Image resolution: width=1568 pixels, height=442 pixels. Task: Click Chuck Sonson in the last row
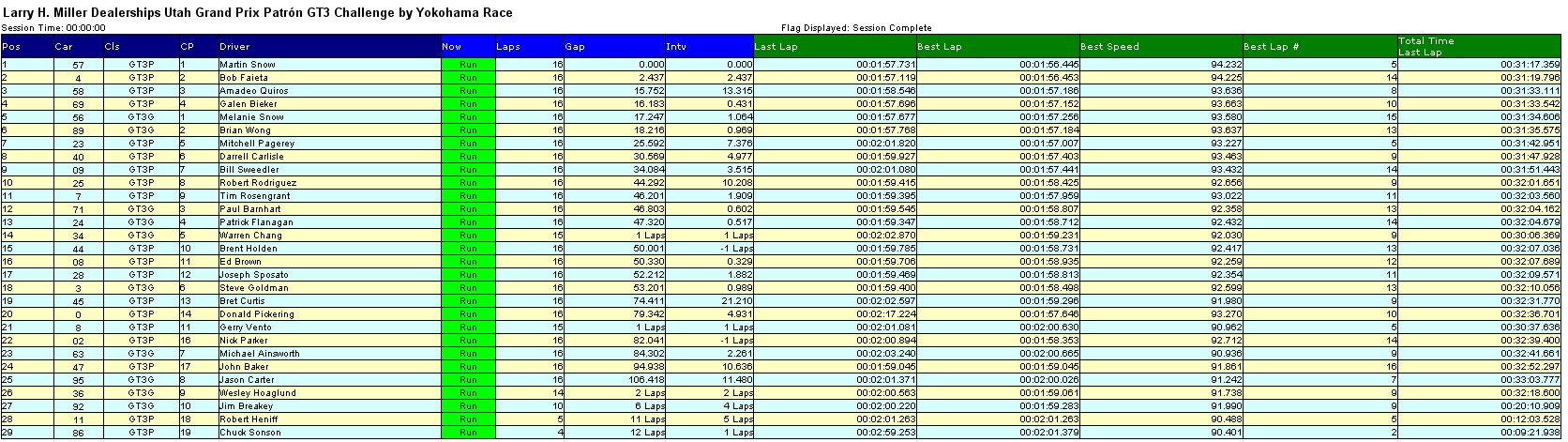pos(249,433)
